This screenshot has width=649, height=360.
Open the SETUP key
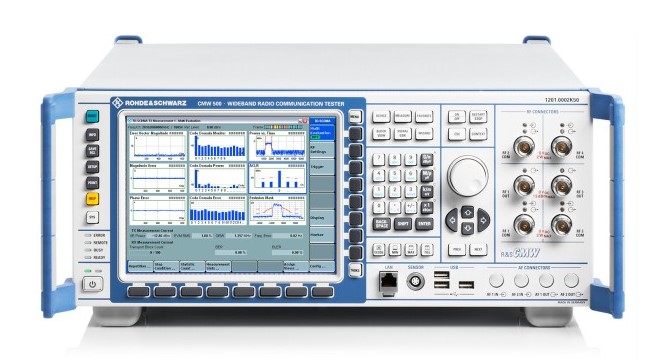click(x=92, y=167)
